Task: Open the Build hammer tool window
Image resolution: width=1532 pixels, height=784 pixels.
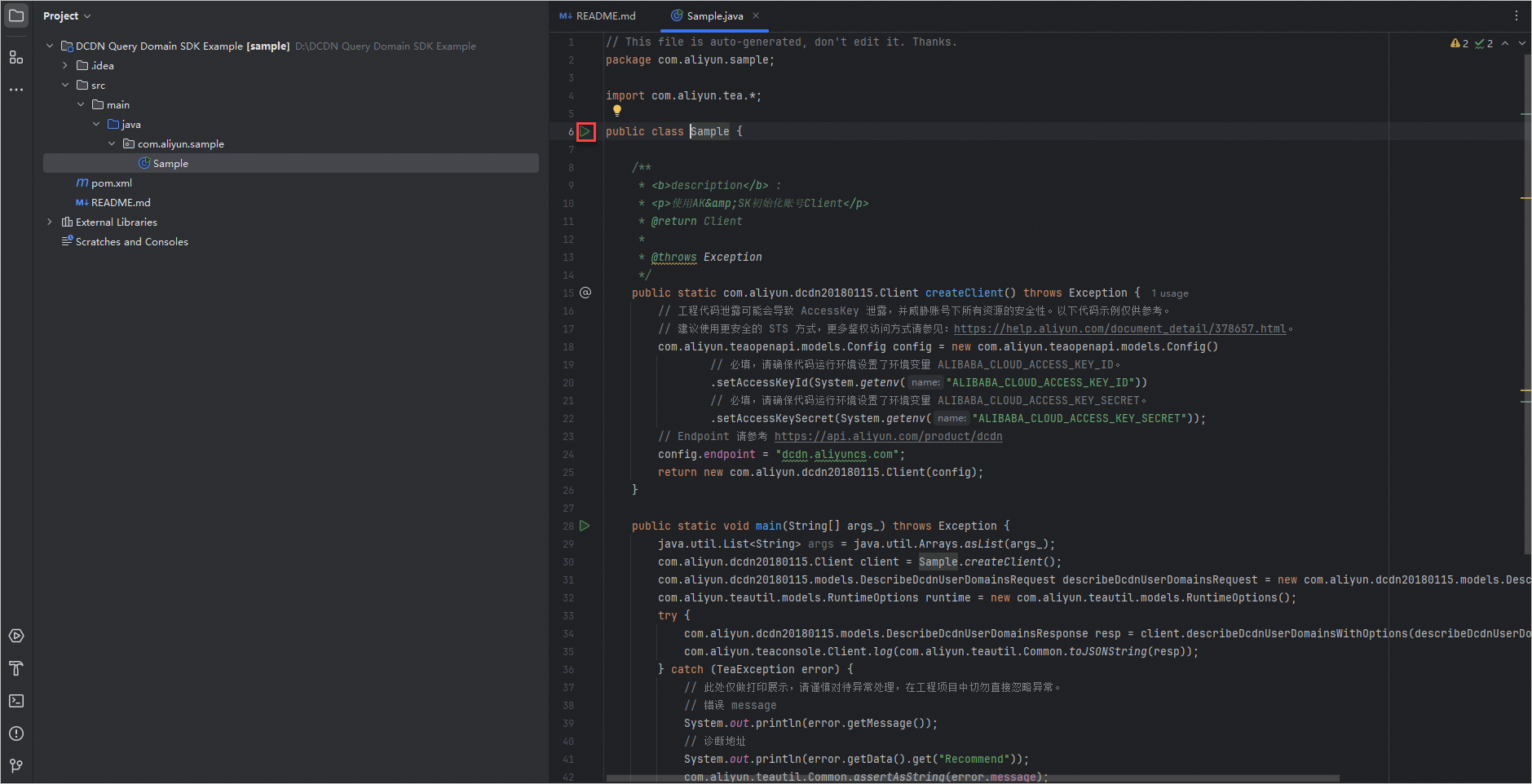Action: 16,668
